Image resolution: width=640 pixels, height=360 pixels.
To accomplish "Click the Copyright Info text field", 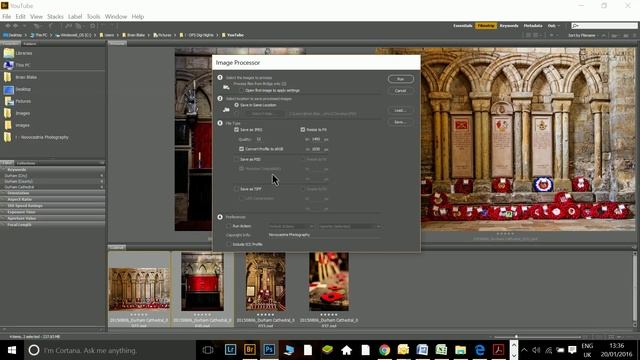I will pyautogui.click(x=324, y=235).
